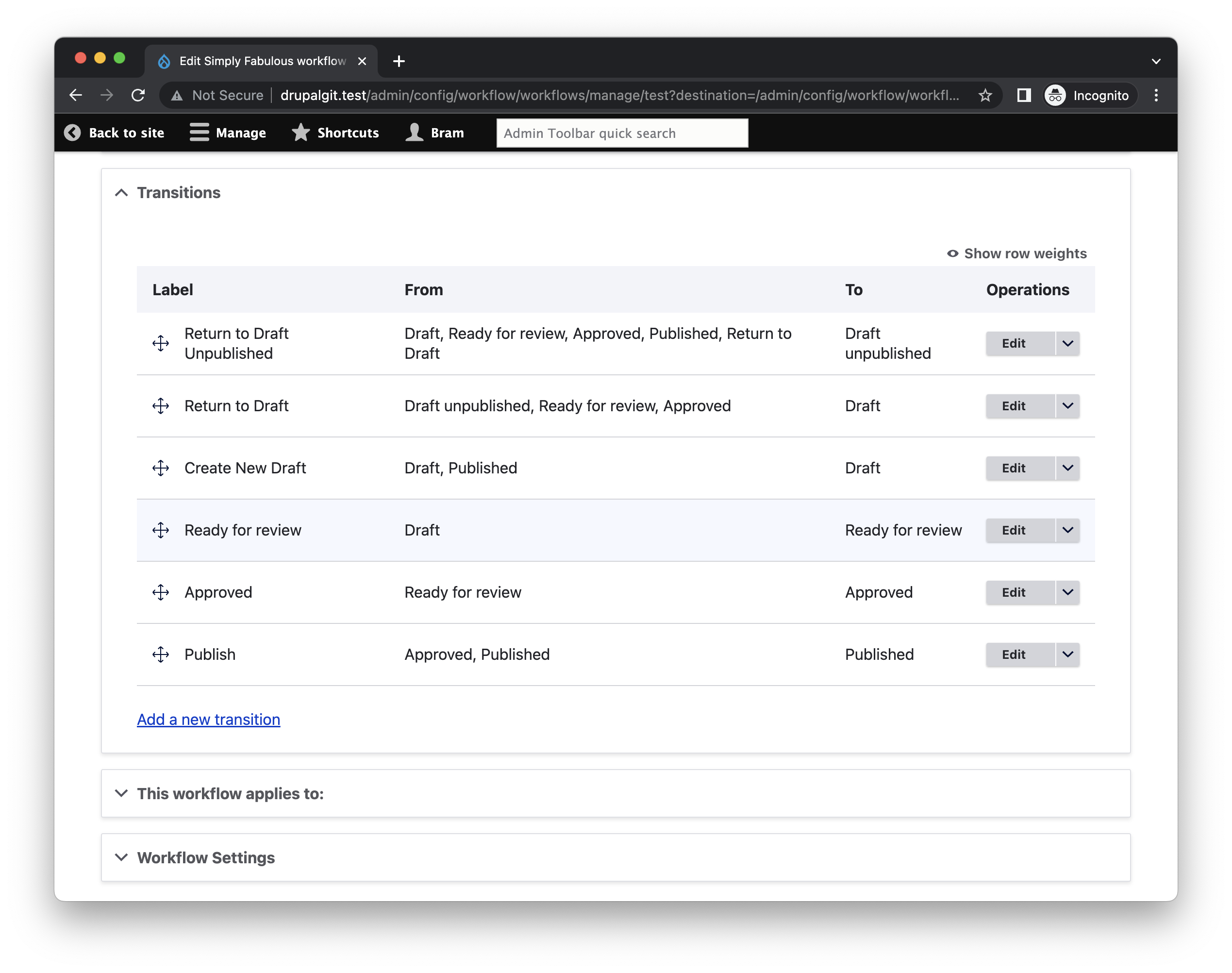This screenshot has width=1232, height=973.
Task: Open the Edit dropdown on the Approved row
Action: coord(1067,592)
